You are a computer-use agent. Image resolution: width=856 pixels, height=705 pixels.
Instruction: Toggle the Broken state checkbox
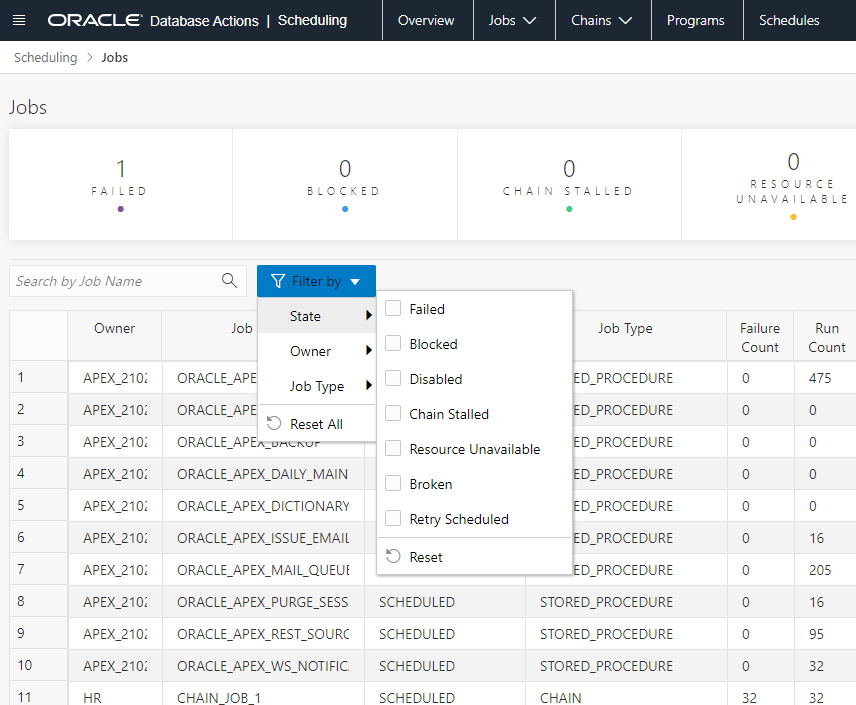393,483
